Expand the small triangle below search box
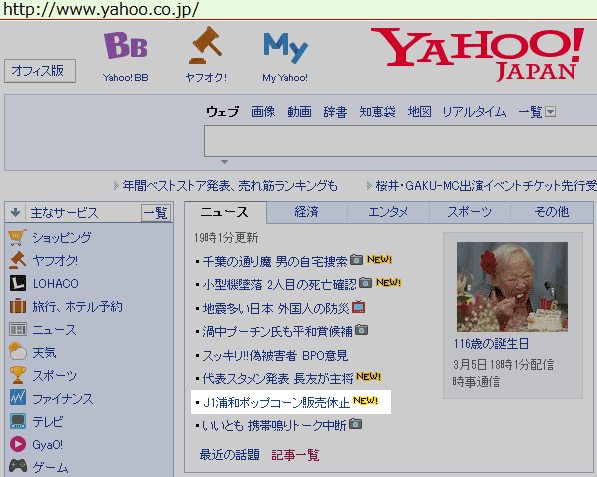 (225, 162)
